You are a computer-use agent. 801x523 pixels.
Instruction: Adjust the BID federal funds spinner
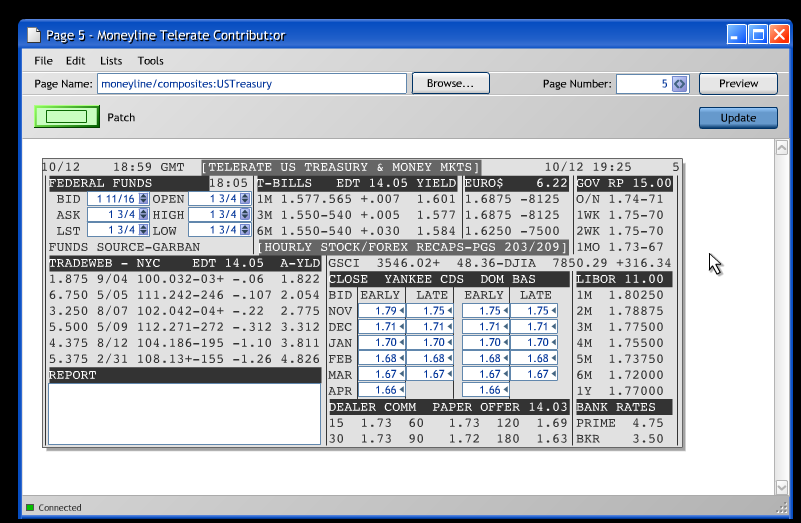(144, 199)
